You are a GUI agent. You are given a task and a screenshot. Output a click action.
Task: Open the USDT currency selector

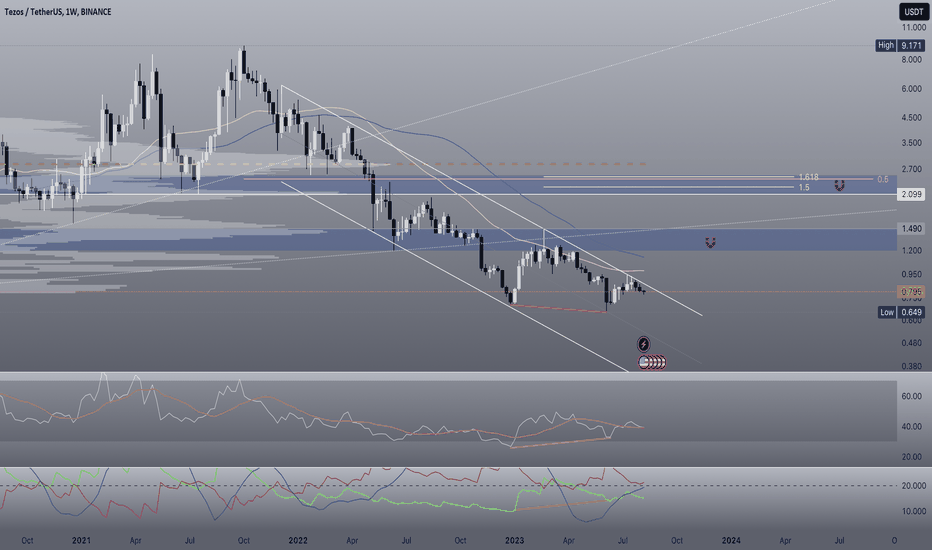(914, 11)
